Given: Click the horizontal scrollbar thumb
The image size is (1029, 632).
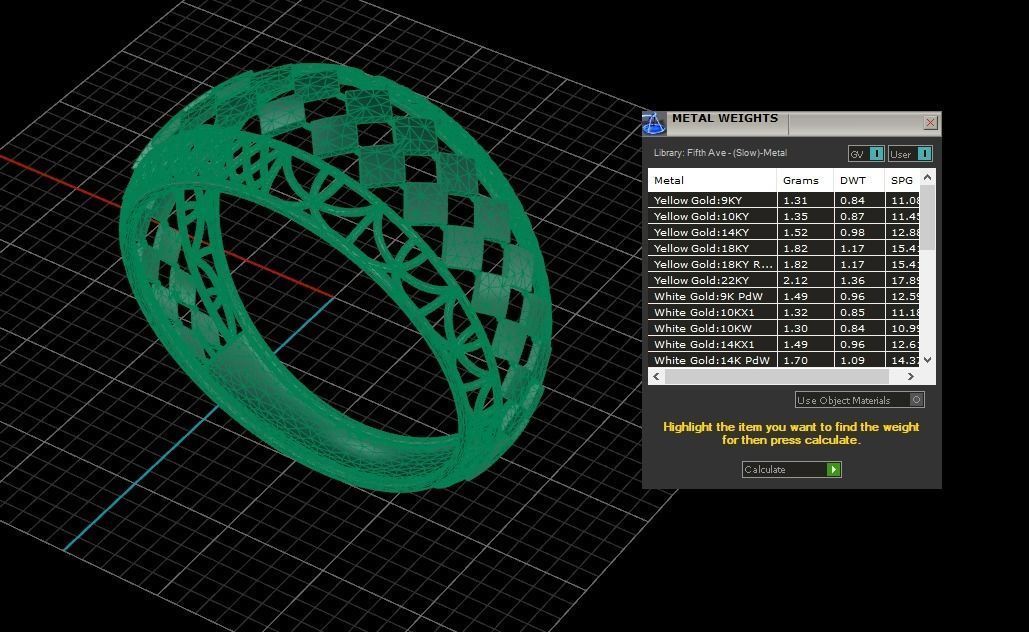Looking at the screenshot, I should (776, 376).
